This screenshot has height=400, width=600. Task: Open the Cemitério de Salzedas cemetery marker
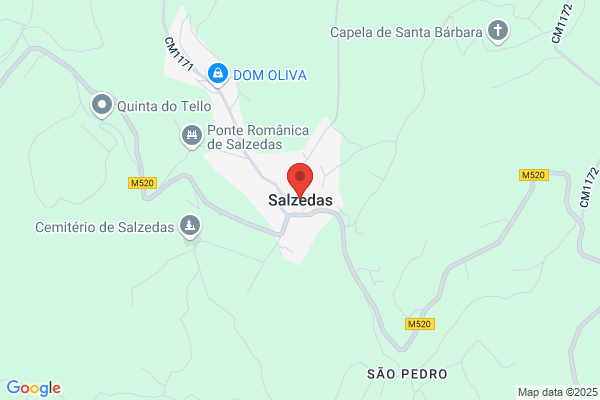click(x=190, y=227)
